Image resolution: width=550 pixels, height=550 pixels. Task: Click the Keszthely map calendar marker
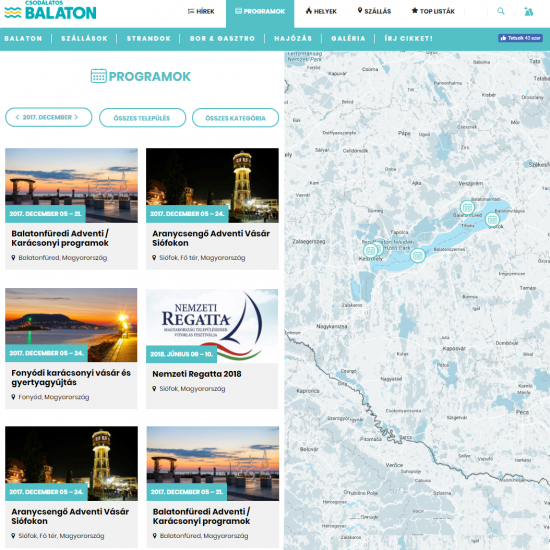[x=370, y=250]
